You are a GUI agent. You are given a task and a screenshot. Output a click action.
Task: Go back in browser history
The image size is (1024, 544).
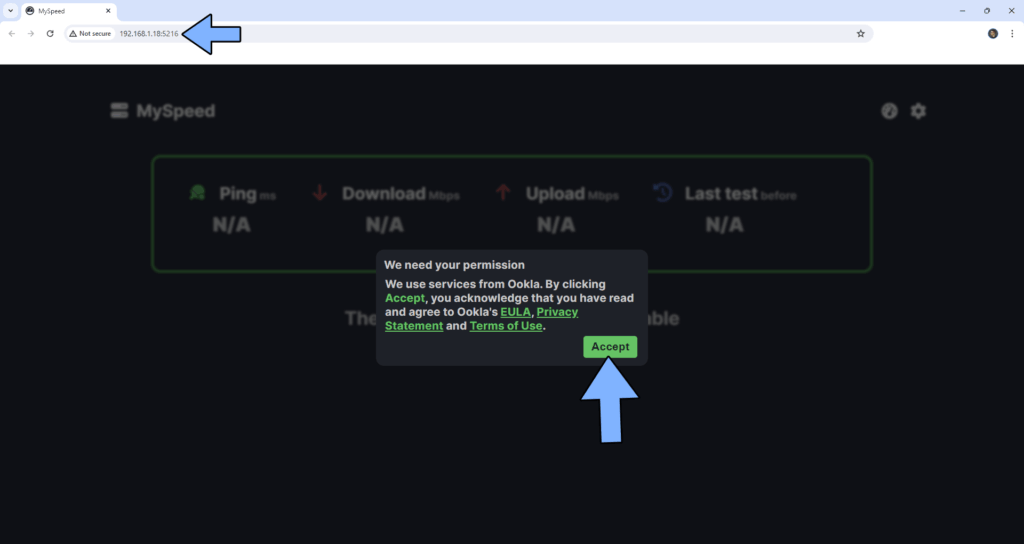[12, 33]
